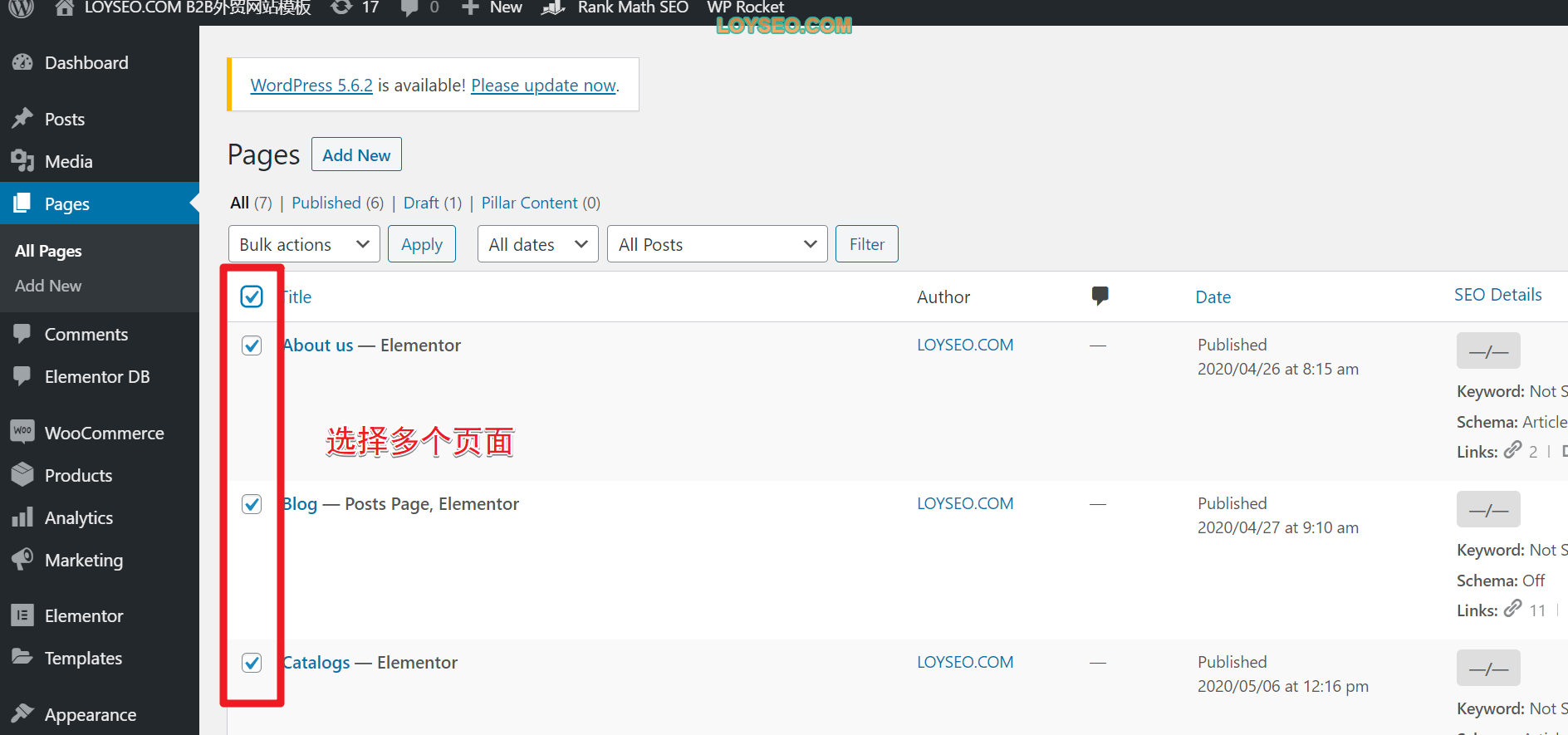Uncheck the Blog page checkbox
This screenshot has height=735, width=1568.
[x=252, y=503]
